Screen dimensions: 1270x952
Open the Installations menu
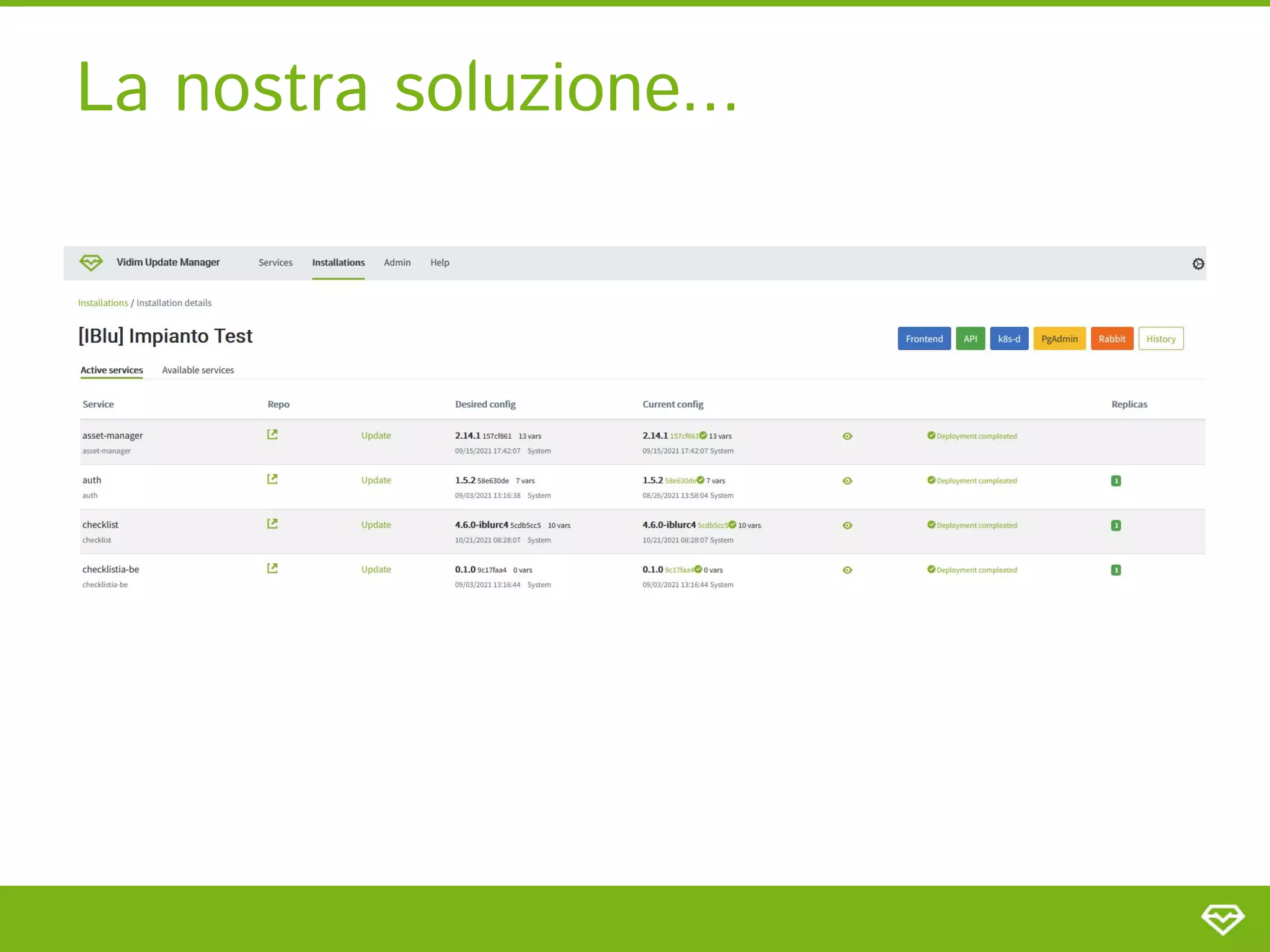[x=338, y=263]
